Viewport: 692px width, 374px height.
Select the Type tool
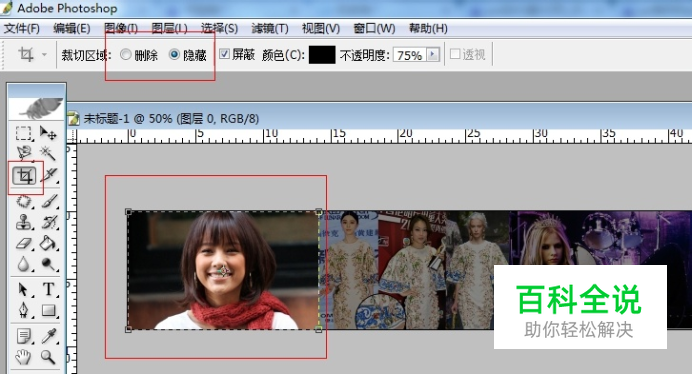49,289
